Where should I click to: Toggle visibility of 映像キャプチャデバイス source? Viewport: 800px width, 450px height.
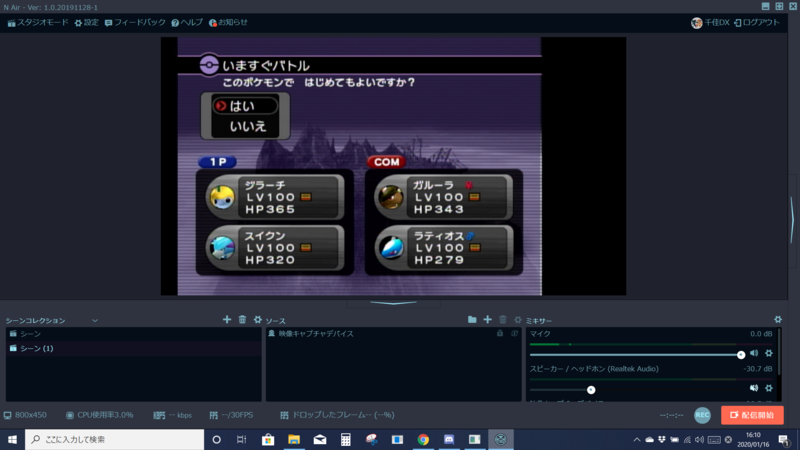coord(514,334)
